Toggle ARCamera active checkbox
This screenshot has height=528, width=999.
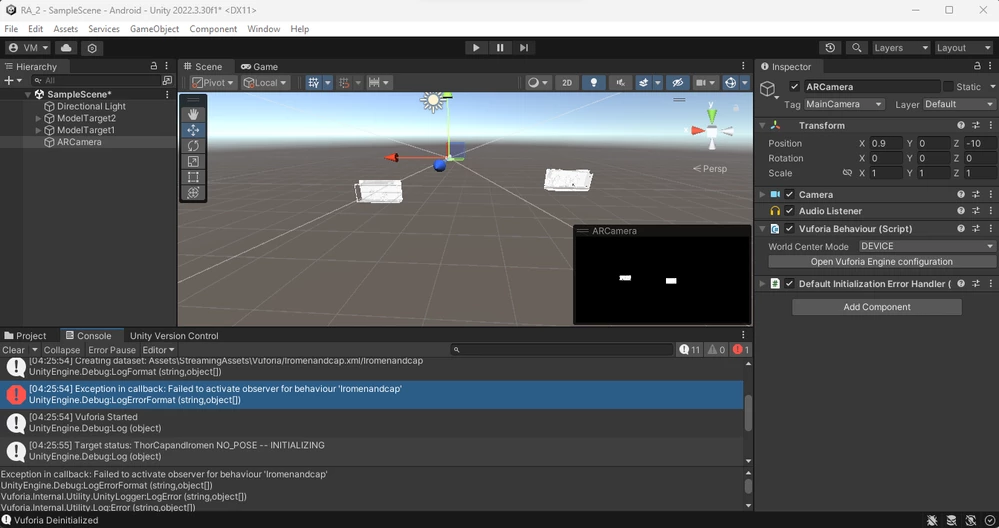click(x=794, y=87)
